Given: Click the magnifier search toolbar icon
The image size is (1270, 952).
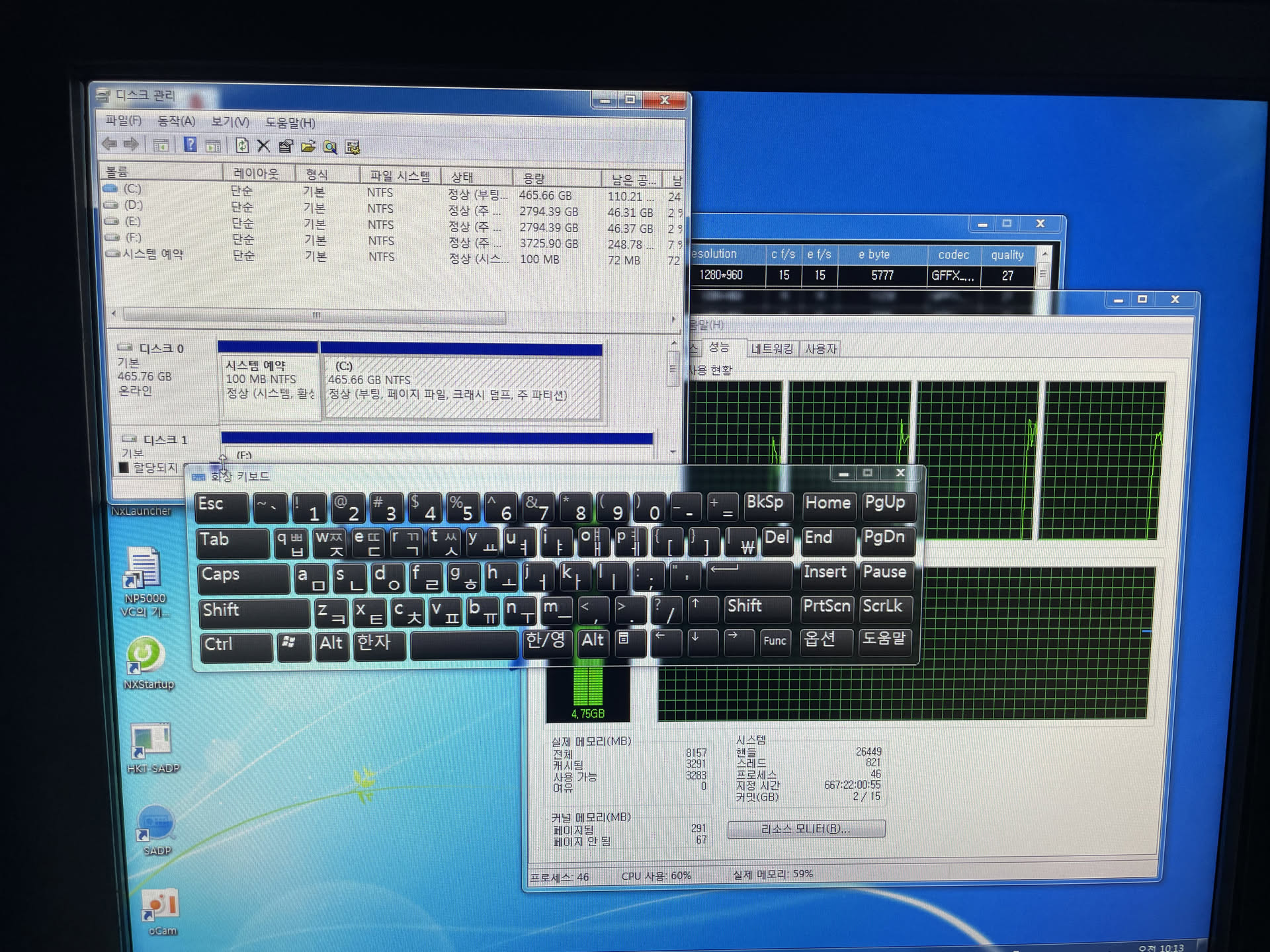Looking at the screenshot, I should pyautogui.click(x=330, y=147).
